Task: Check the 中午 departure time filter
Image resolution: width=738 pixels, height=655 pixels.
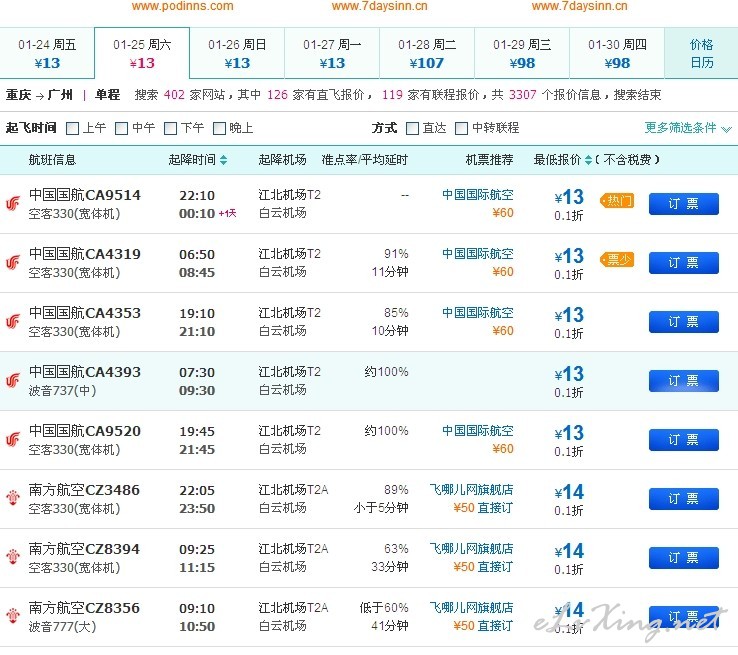Action: coord(121,128)
